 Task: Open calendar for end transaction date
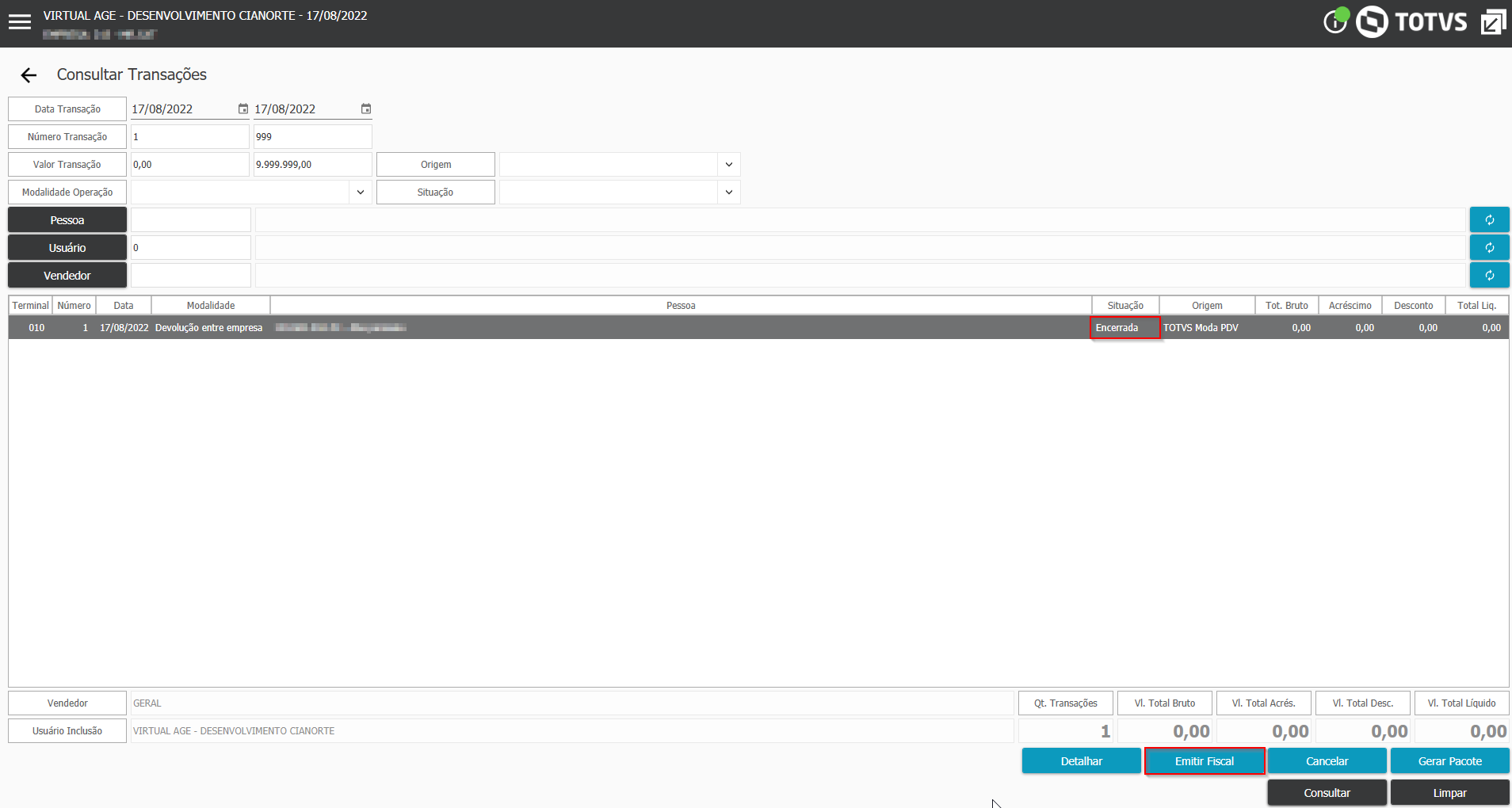pyautogui.click(x=366, y=109)
